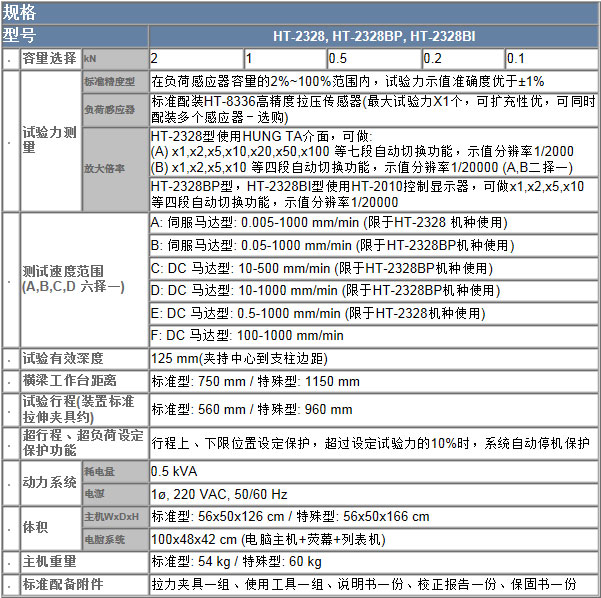Click speed option E 0.5-1000 mm/min

(x=318, y=313)
